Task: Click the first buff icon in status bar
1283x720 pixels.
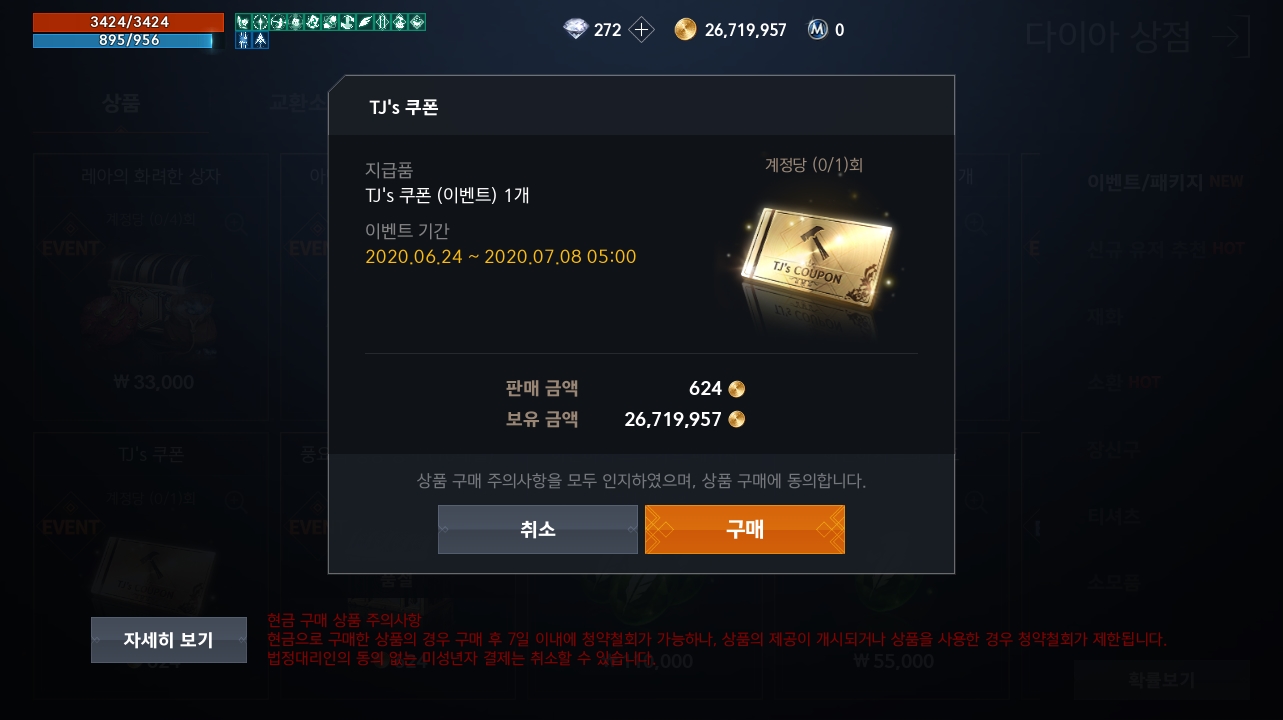Action: point(243,21)
